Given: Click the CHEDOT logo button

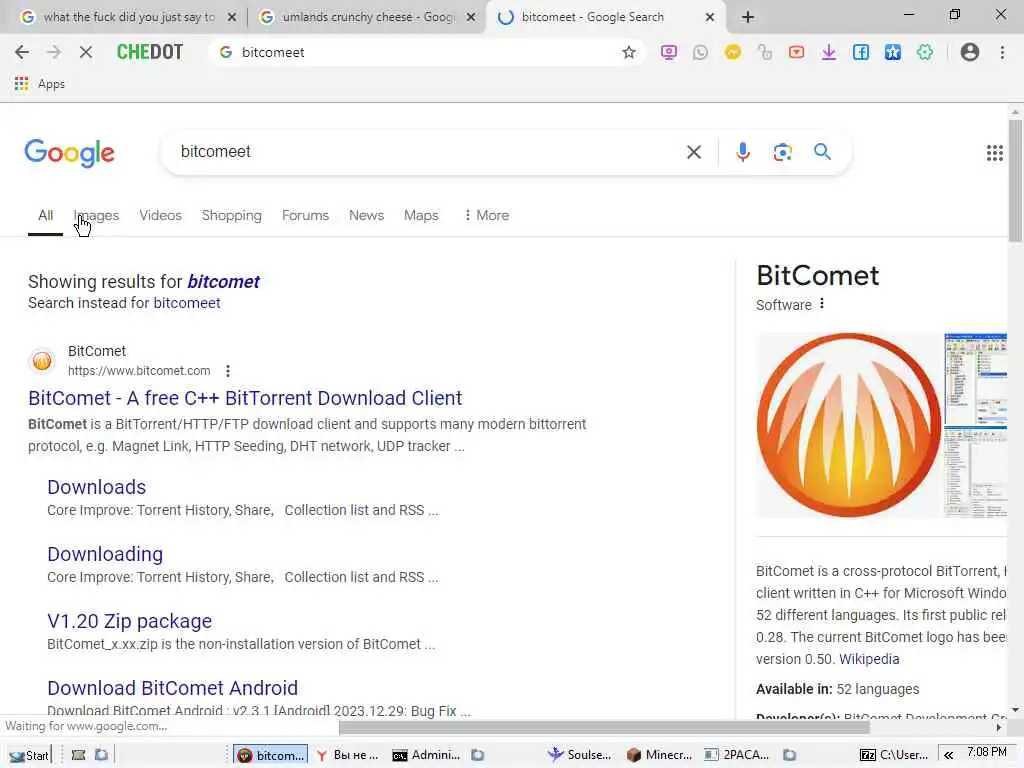Looking at the screenshot, I should (150, 52).
